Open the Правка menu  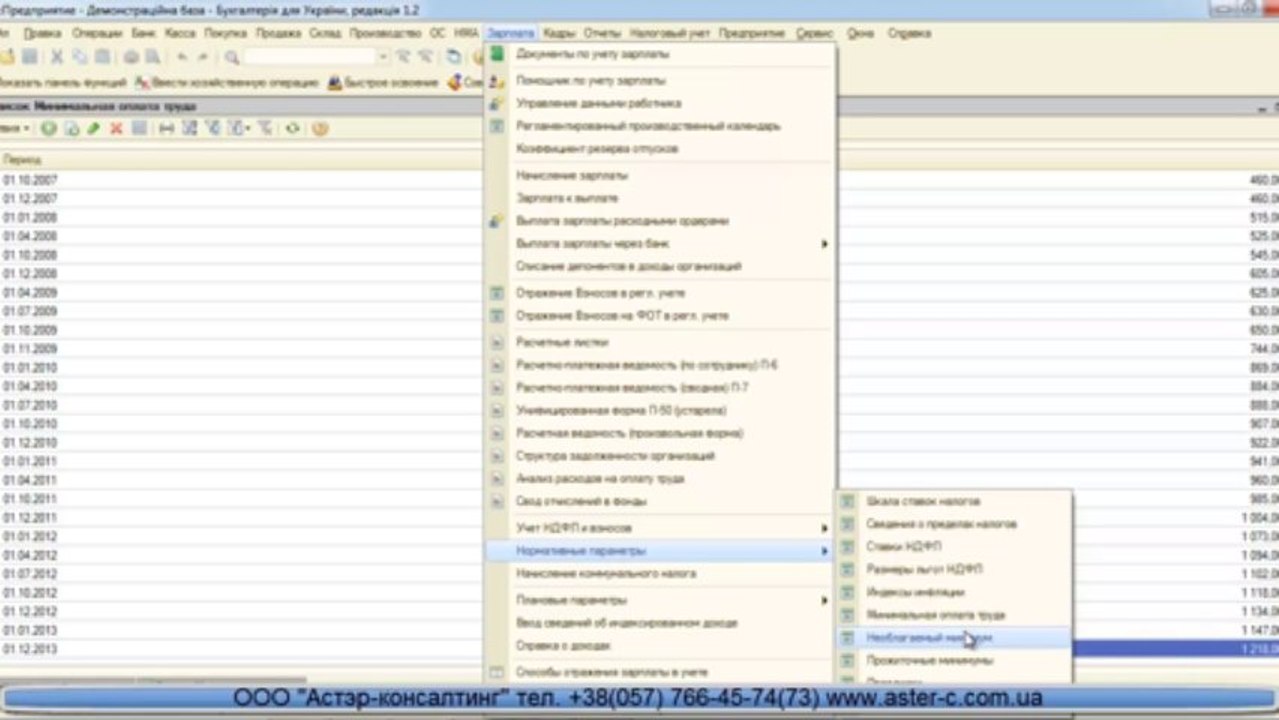tap(42, 33)
